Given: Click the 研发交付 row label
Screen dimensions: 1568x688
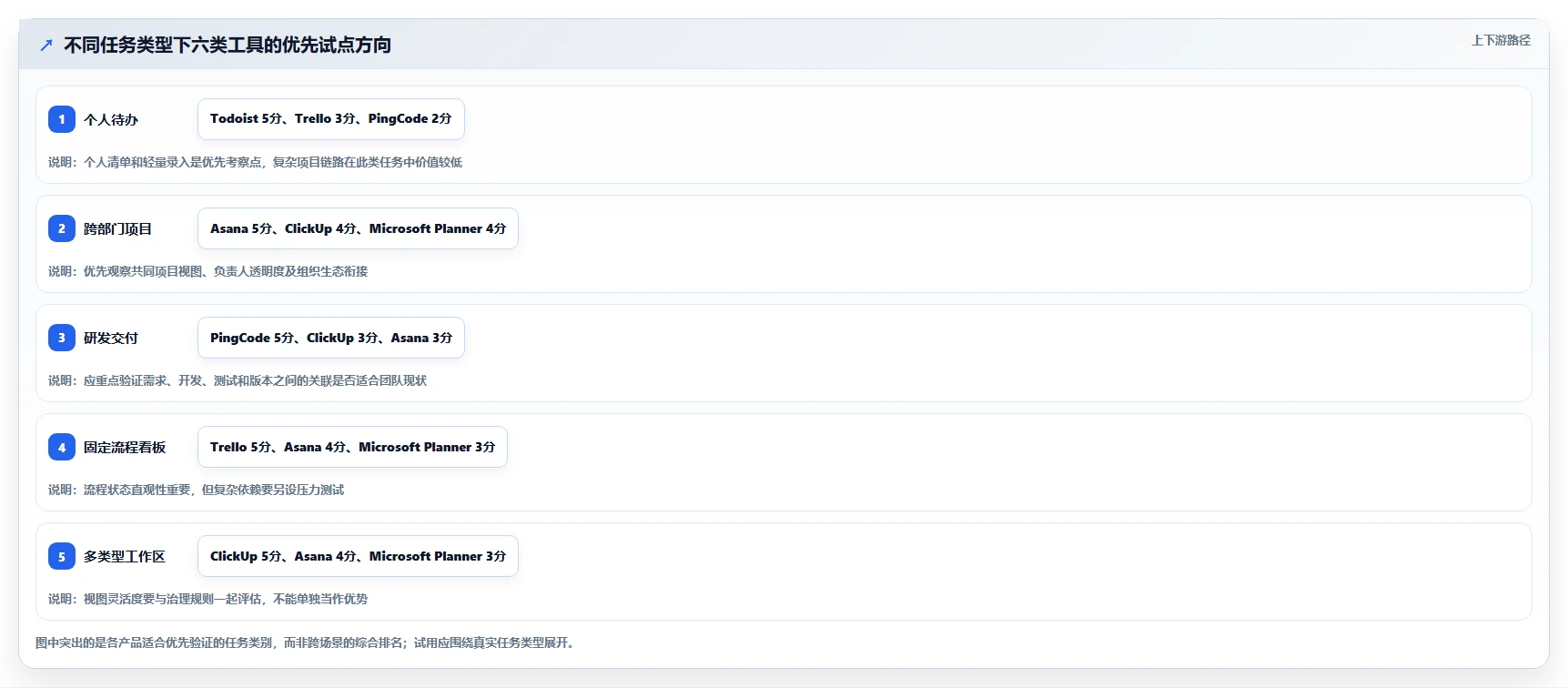Looking at the screenshot, I should click(x=111, y=338).
